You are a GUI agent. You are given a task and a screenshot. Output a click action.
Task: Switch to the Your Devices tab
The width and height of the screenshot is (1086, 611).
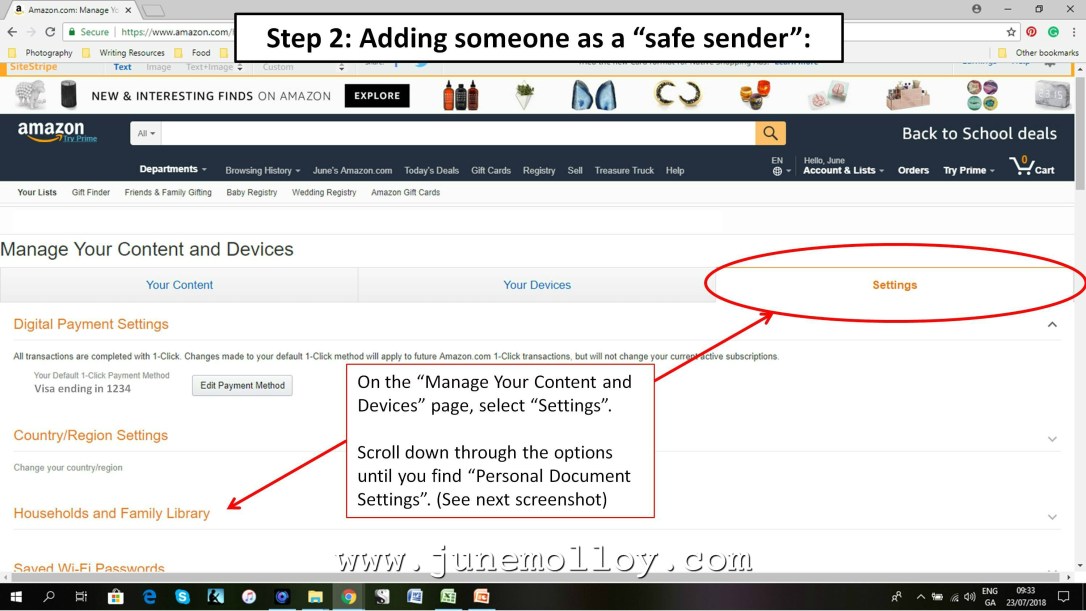coord(537,285)
